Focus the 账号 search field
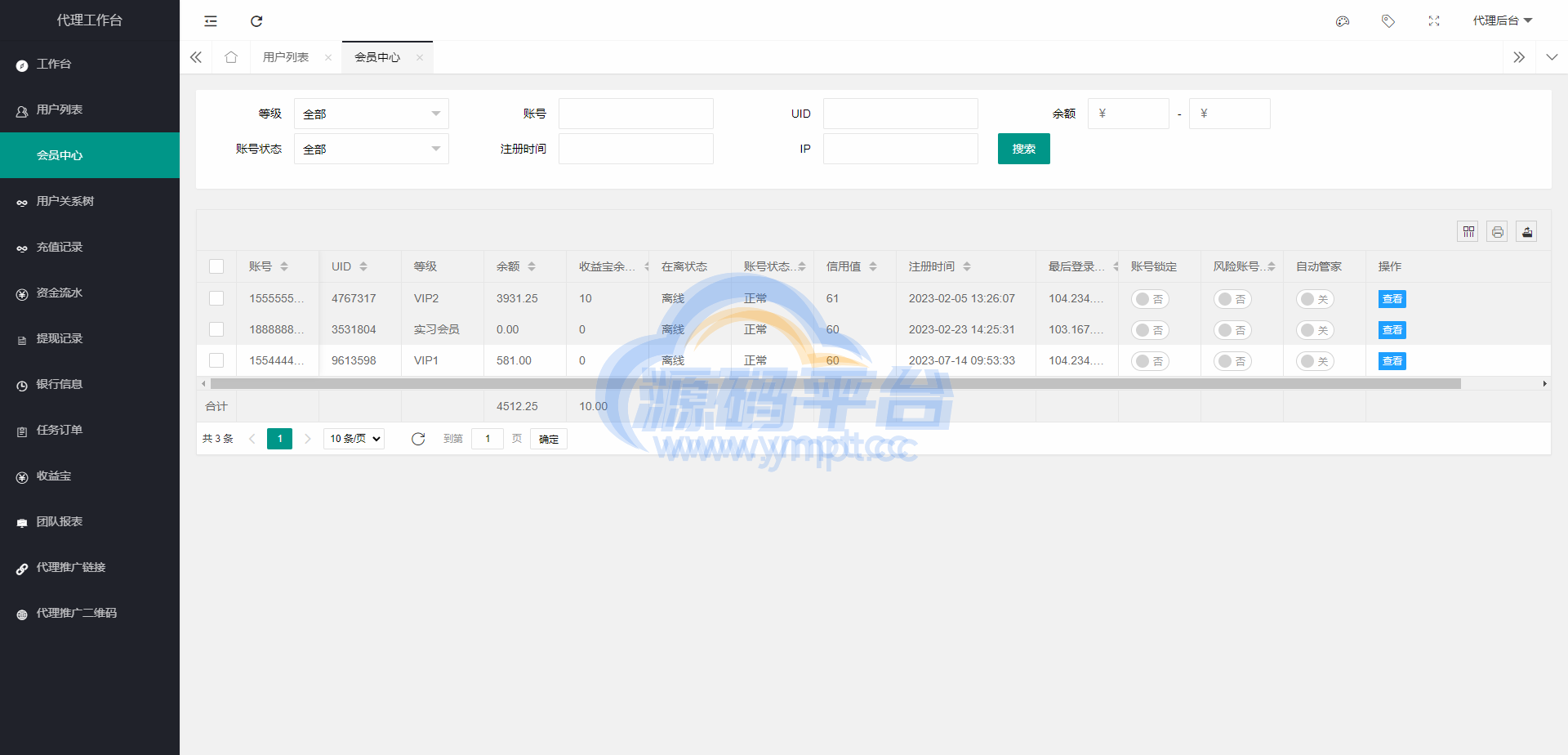This screenshot has width=1568, height=755. 636,114
